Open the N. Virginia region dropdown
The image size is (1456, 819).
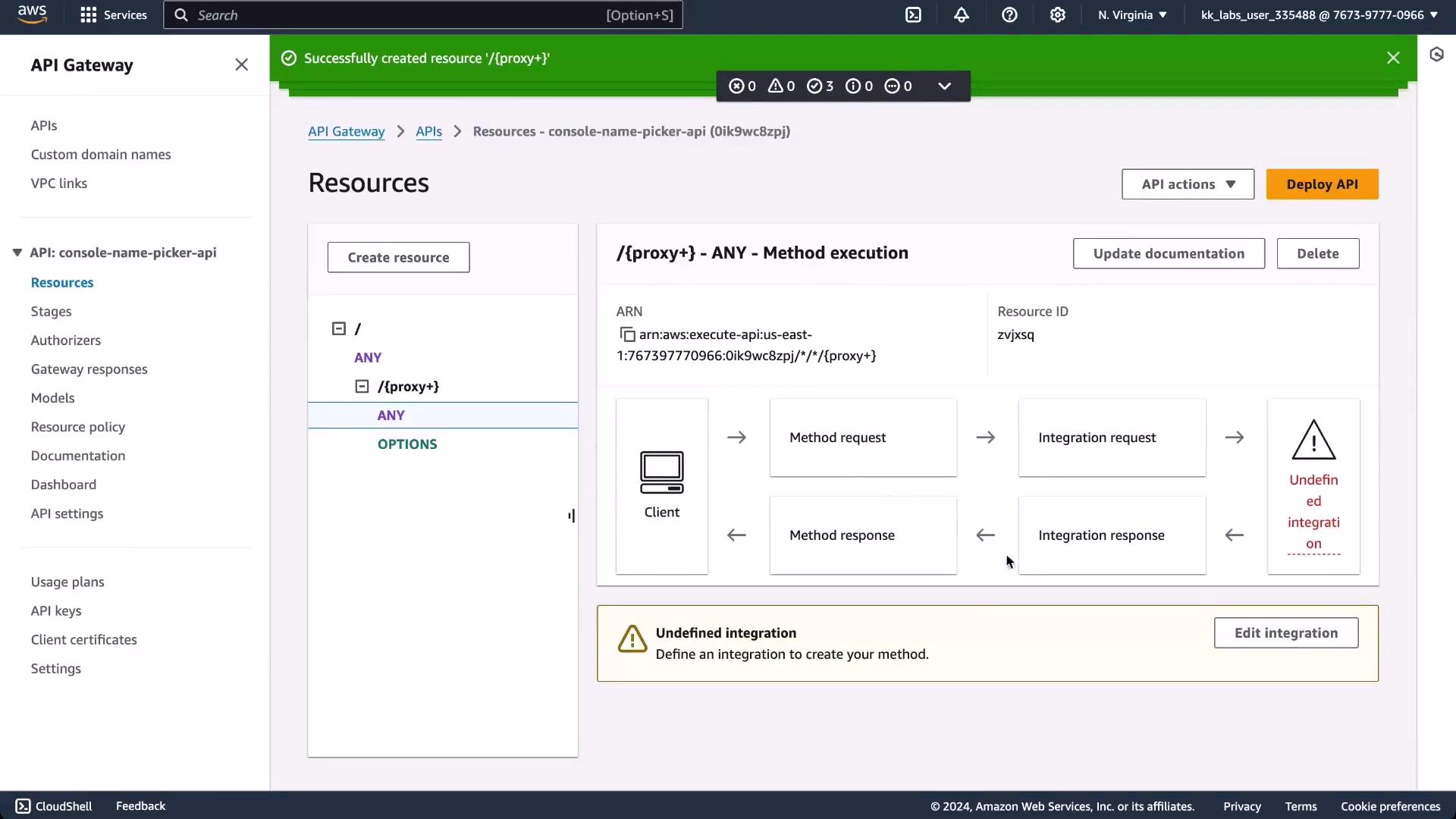[1132, 15]
